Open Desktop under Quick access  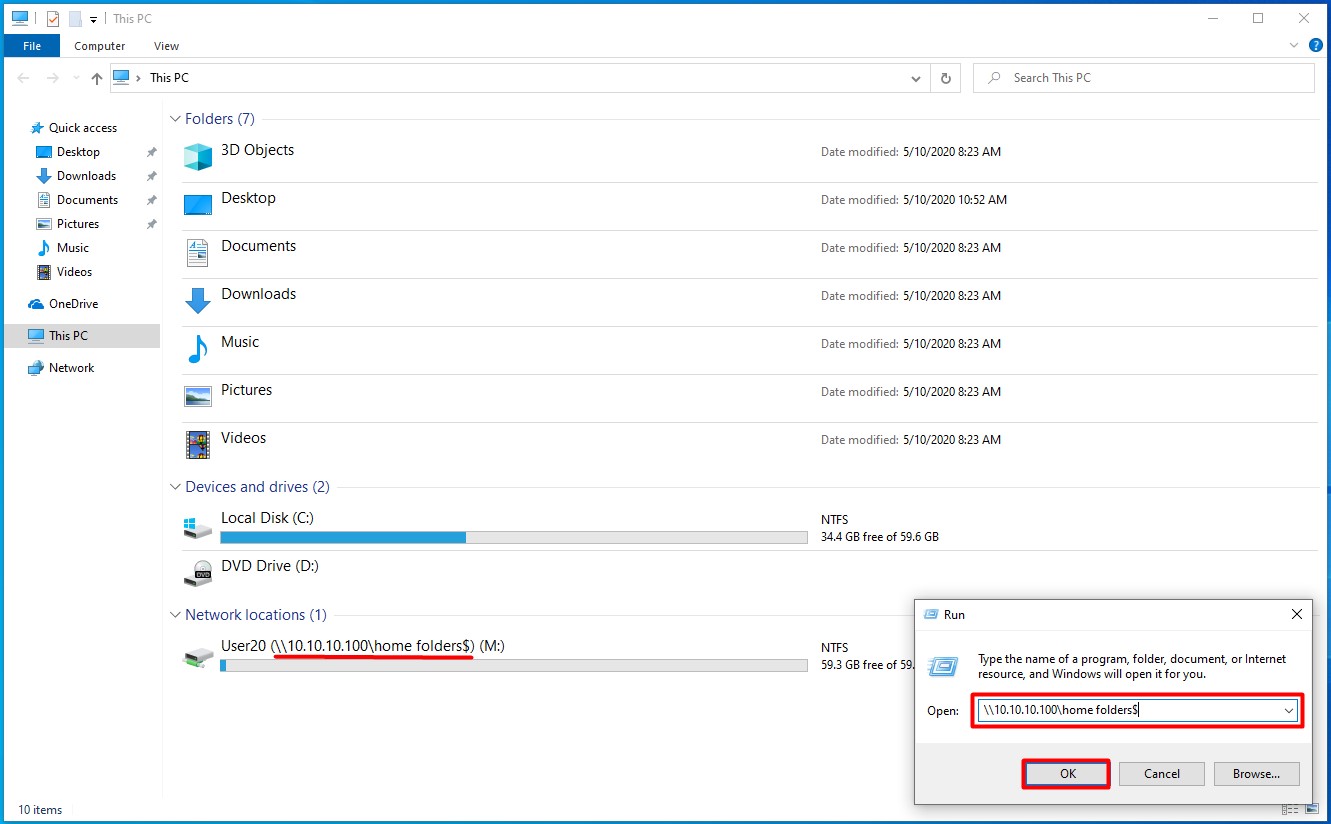tap(78, 152)
